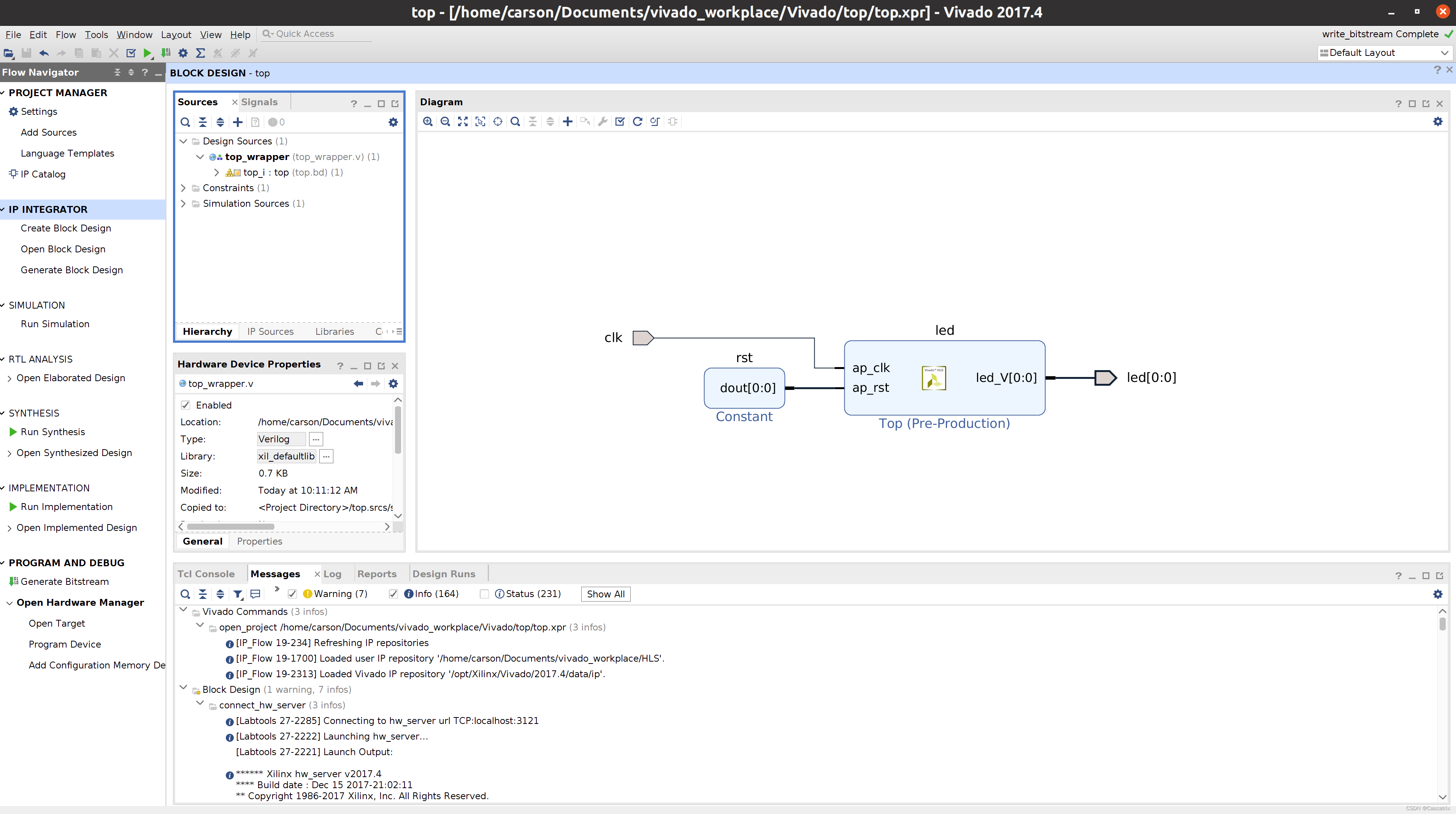This screenshot has width=1456, height=814.
Task: Zoom out on the Diagram
Action: [446, 122]
